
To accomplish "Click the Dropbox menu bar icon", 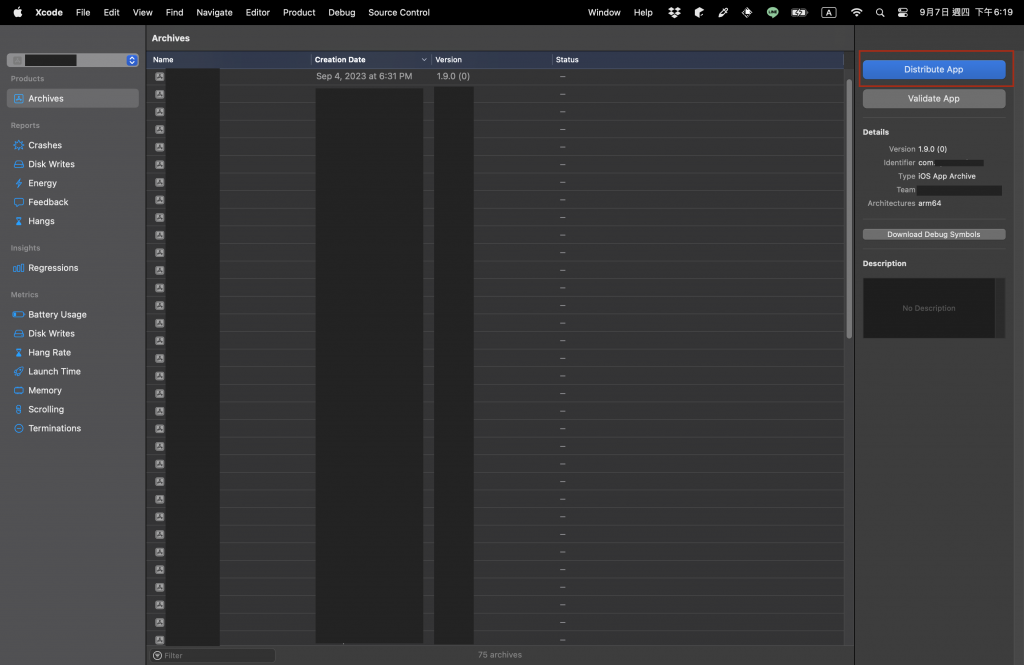I will coord(675,12).
